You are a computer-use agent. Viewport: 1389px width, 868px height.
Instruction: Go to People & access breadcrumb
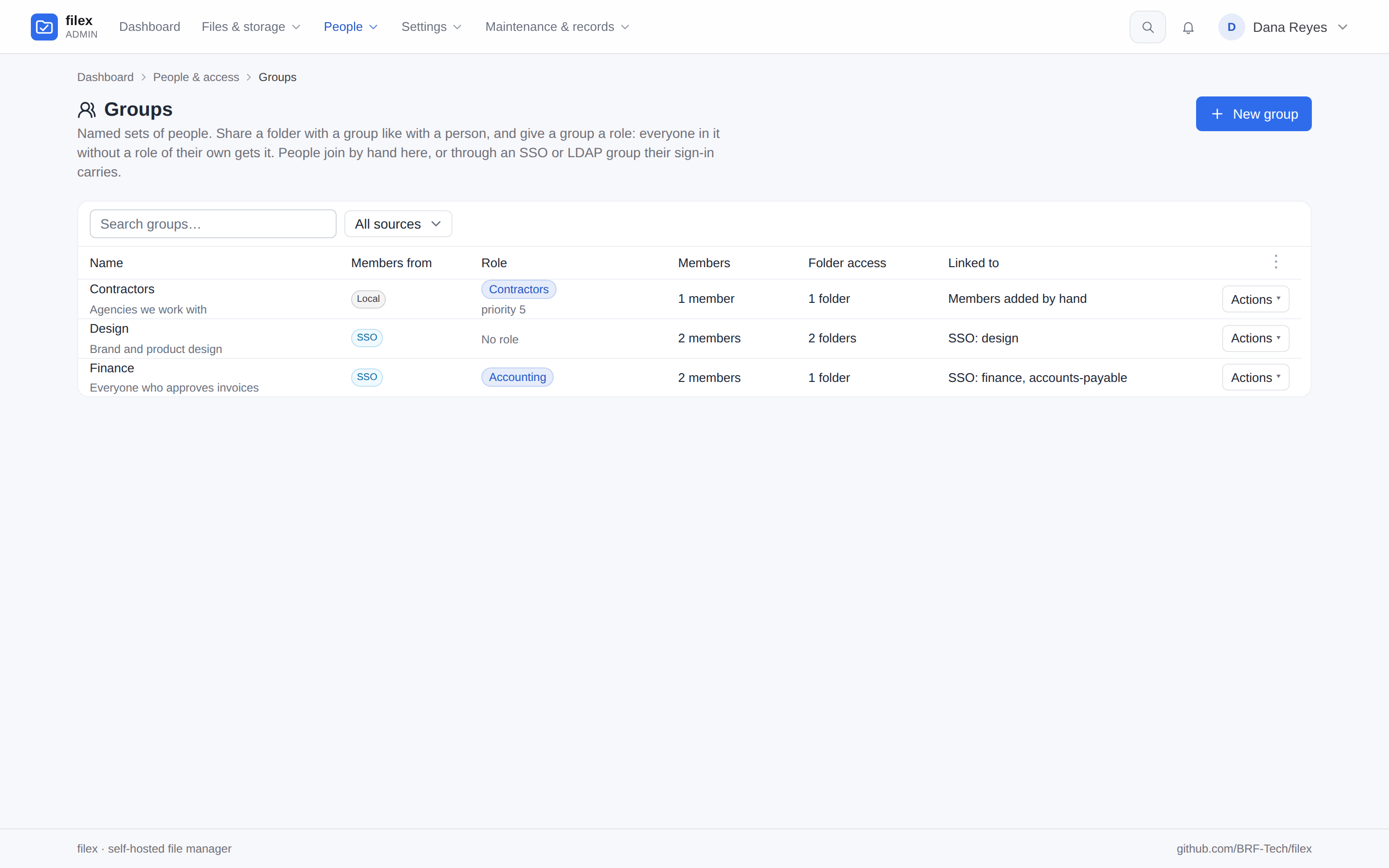(196, 77)
